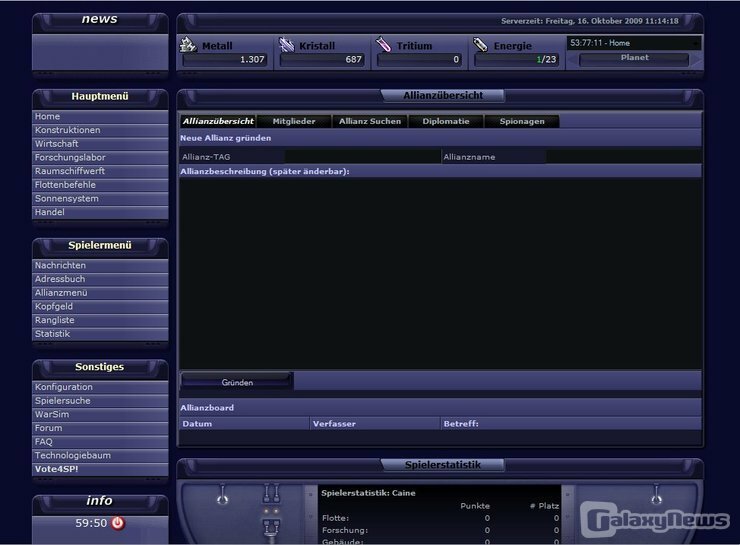Go to Home in Hauptmenü
Image resolution: width=740 pixels, height=545 pixels.
(100, 117)
